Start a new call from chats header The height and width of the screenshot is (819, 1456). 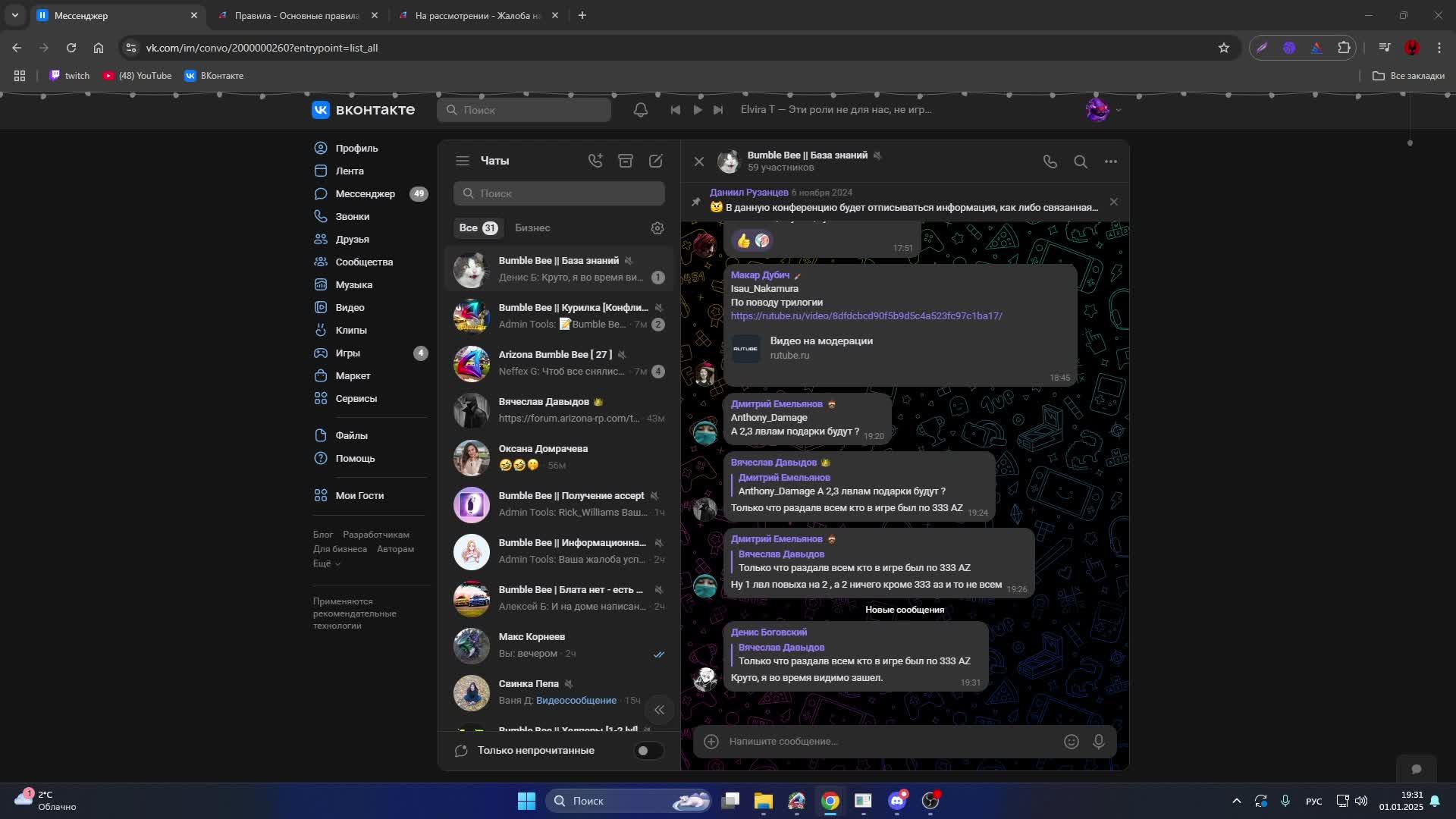(x=595, y=161)
